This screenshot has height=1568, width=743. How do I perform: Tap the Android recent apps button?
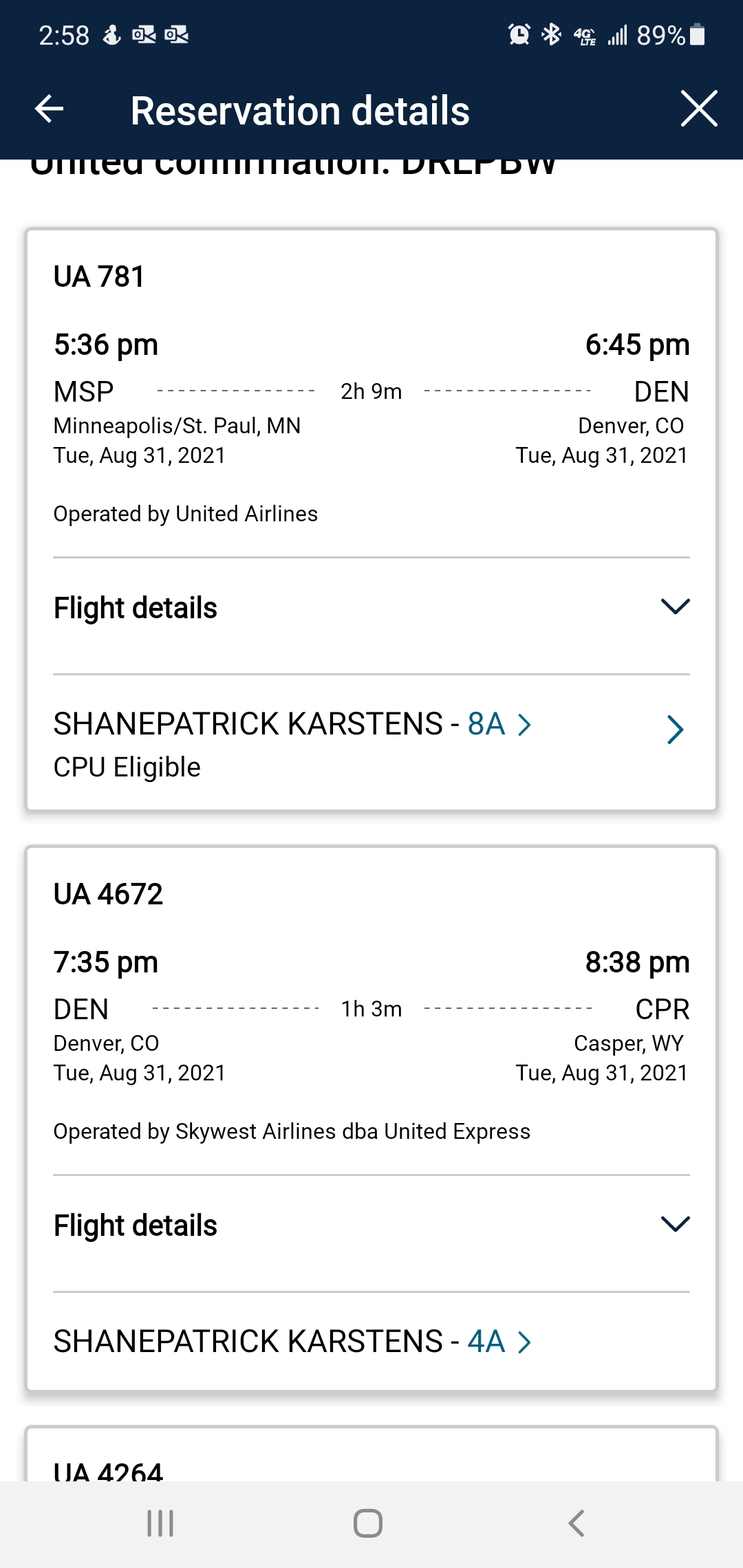160,1523
